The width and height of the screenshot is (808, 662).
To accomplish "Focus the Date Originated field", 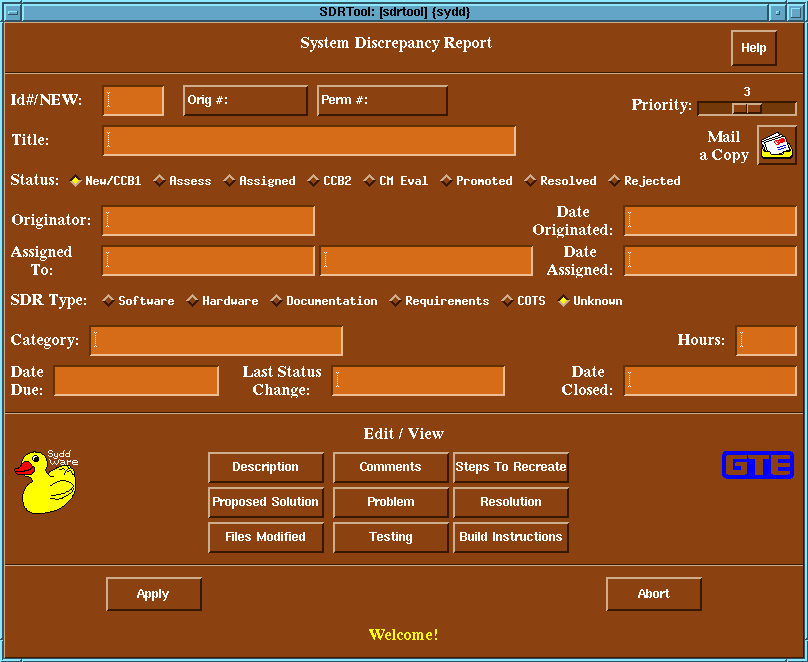I will point(710,221).
